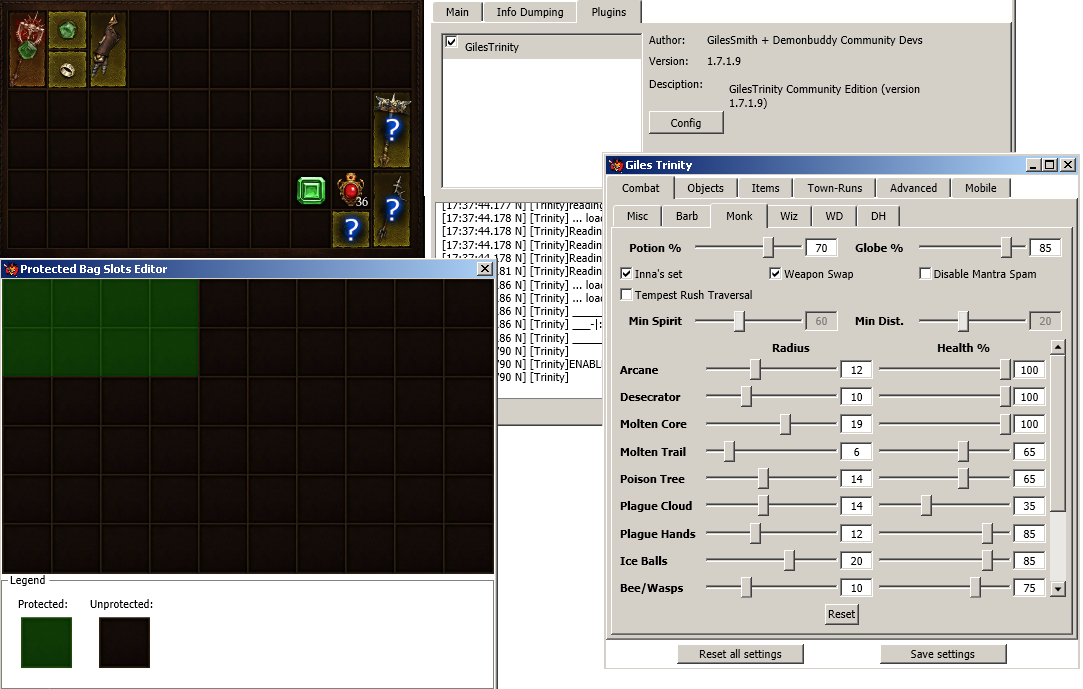
Task: Enable Tempest Rush Traversal checkbox
Action: point(626,295)
